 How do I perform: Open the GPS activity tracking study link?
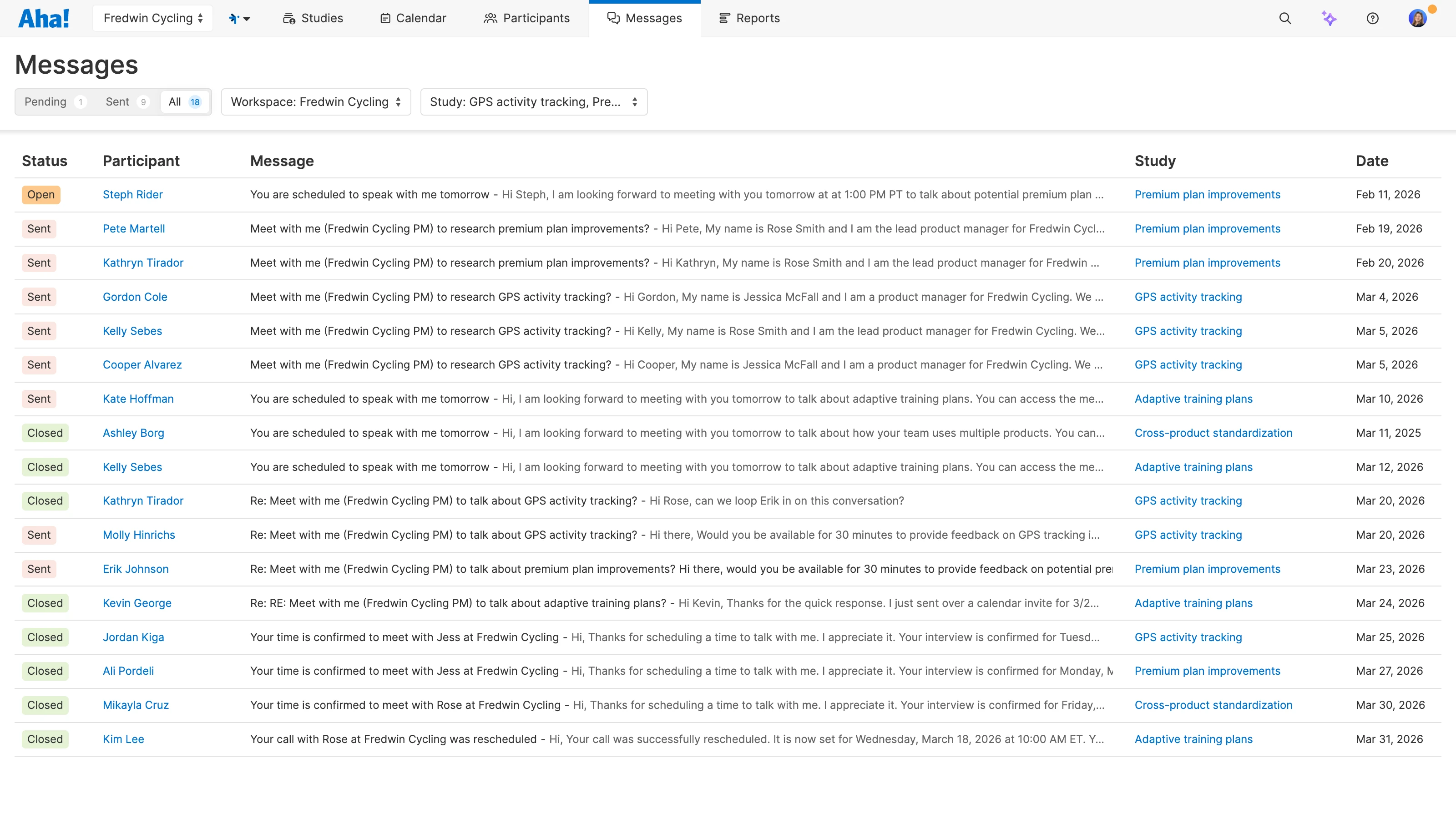click(x=1188, y=297)
